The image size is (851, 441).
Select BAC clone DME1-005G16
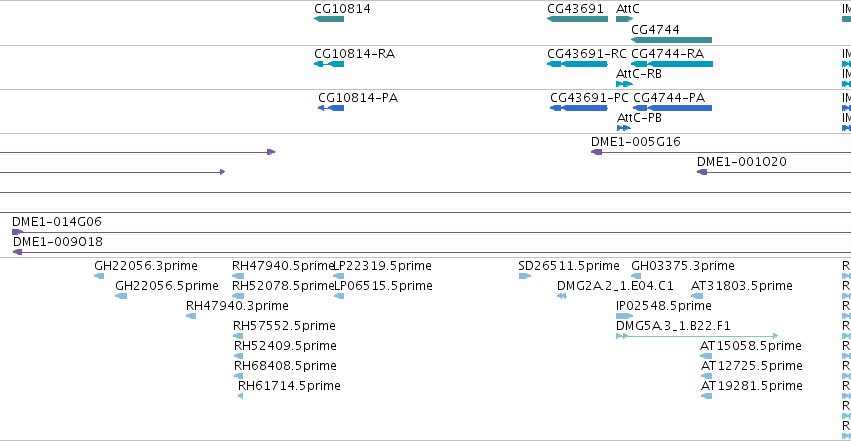[721, 152]
